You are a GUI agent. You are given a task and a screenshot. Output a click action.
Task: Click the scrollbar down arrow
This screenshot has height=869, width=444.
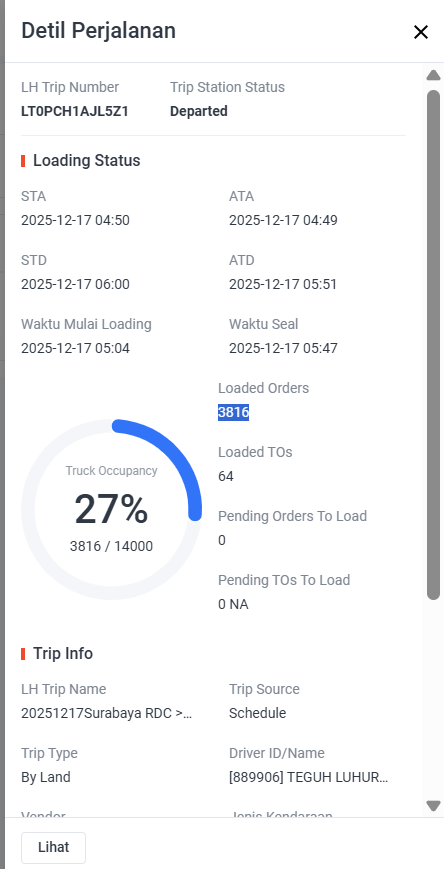(433, 805)
